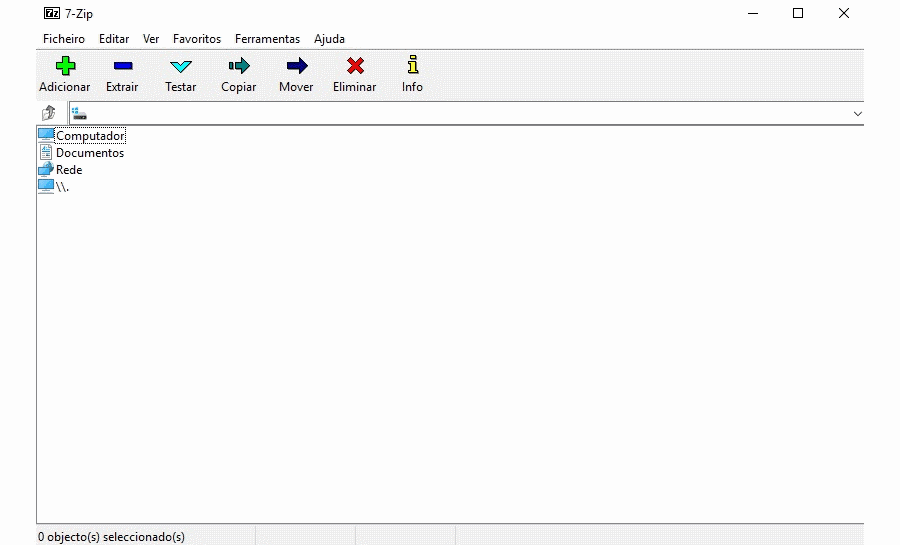Select the Rede entry

click(69, 170)
